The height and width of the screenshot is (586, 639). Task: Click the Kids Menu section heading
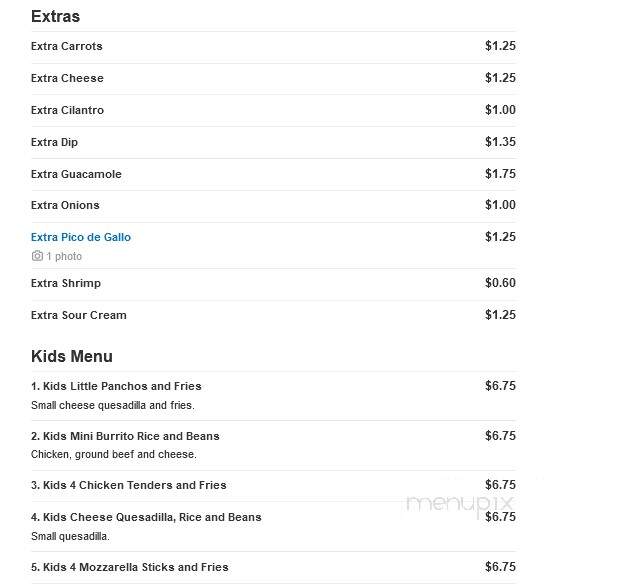[x=72, y=356]
